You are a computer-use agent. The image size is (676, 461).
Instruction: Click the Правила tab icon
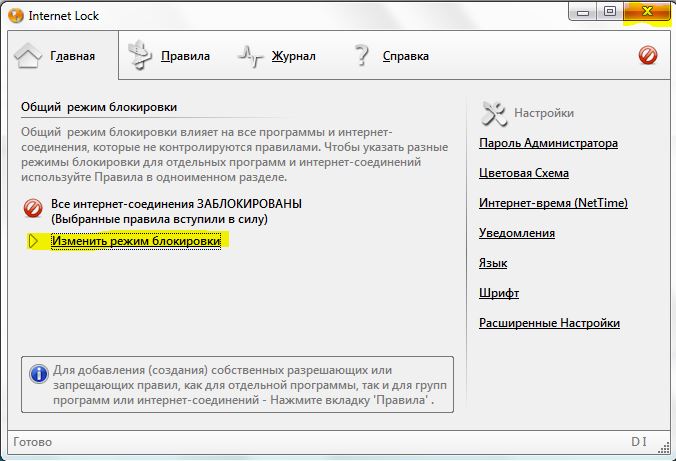[x=141, y=56]
